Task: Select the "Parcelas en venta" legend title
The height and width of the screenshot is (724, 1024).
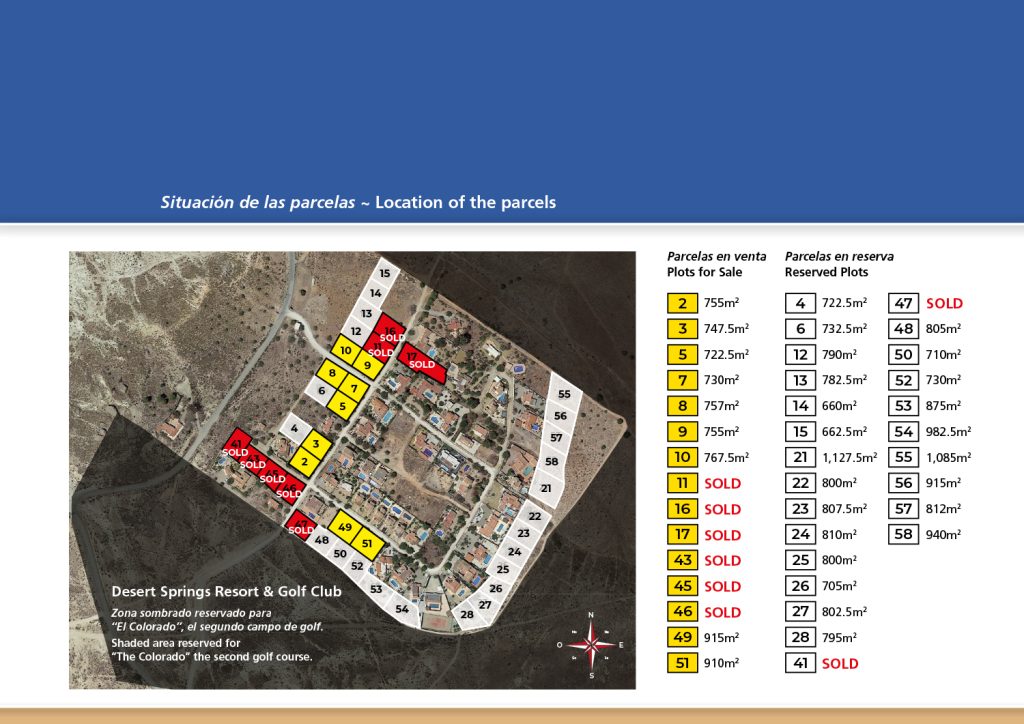Action: click(716, 257)
